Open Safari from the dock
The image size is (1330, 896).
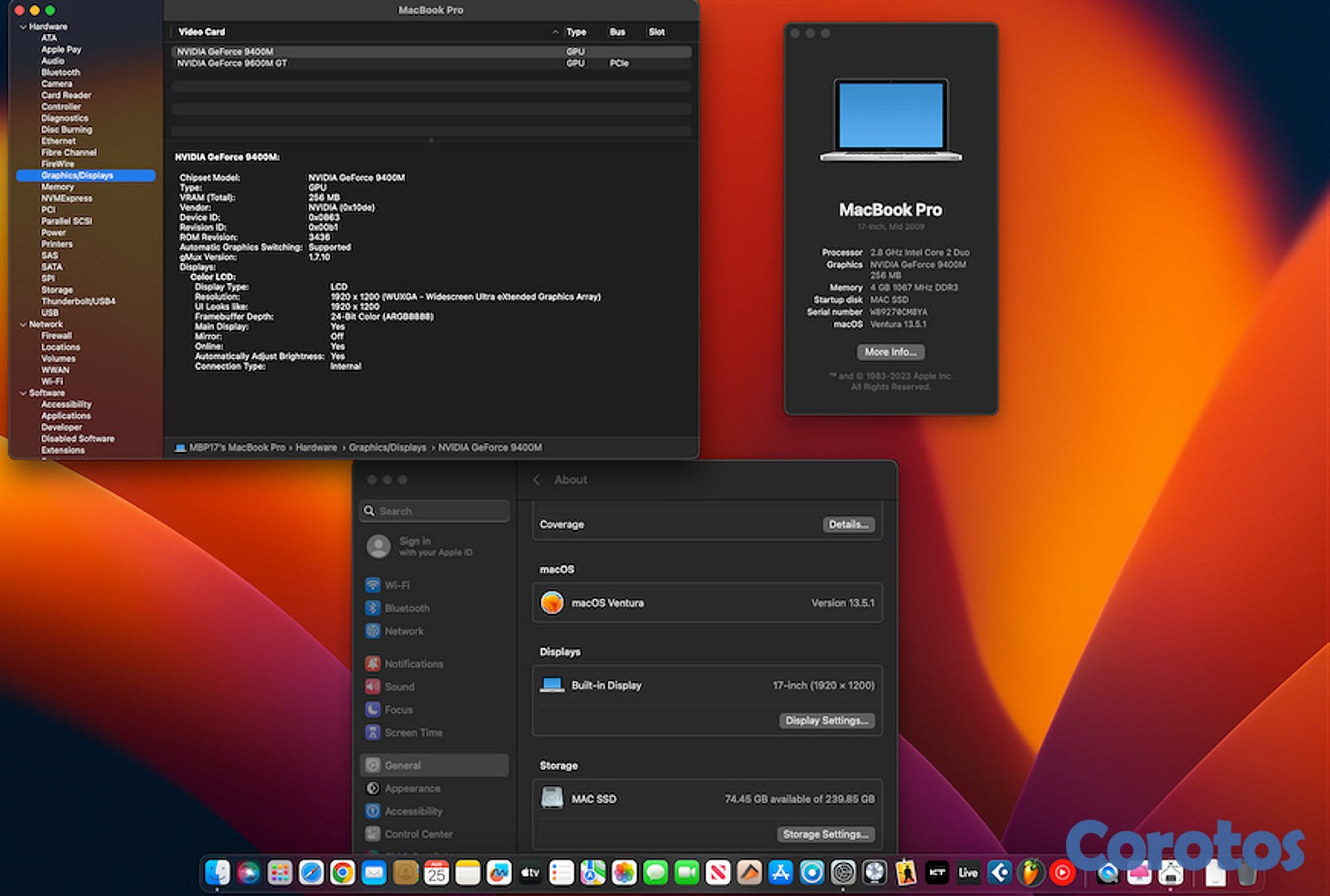pos(311,873)
